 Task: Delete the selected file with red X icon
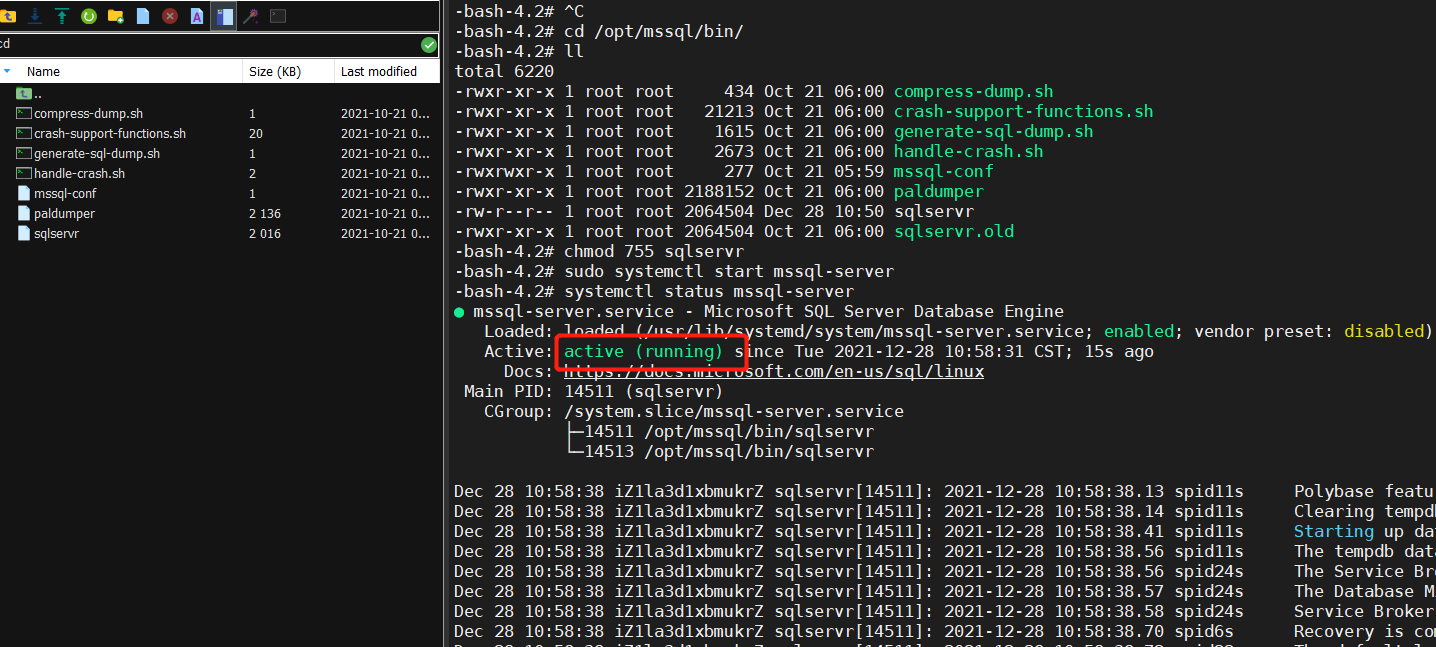[170, 15]
